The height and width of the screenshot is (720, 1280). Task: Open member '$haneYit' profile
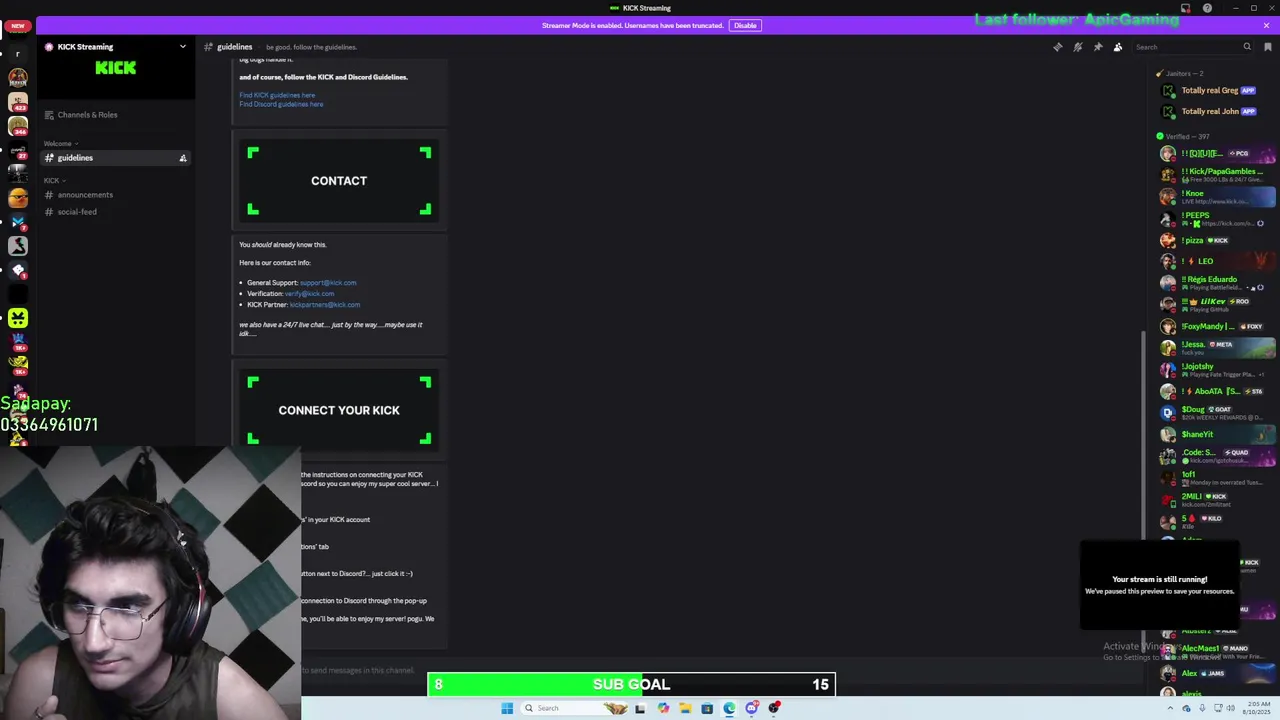tap(1215, 434)
